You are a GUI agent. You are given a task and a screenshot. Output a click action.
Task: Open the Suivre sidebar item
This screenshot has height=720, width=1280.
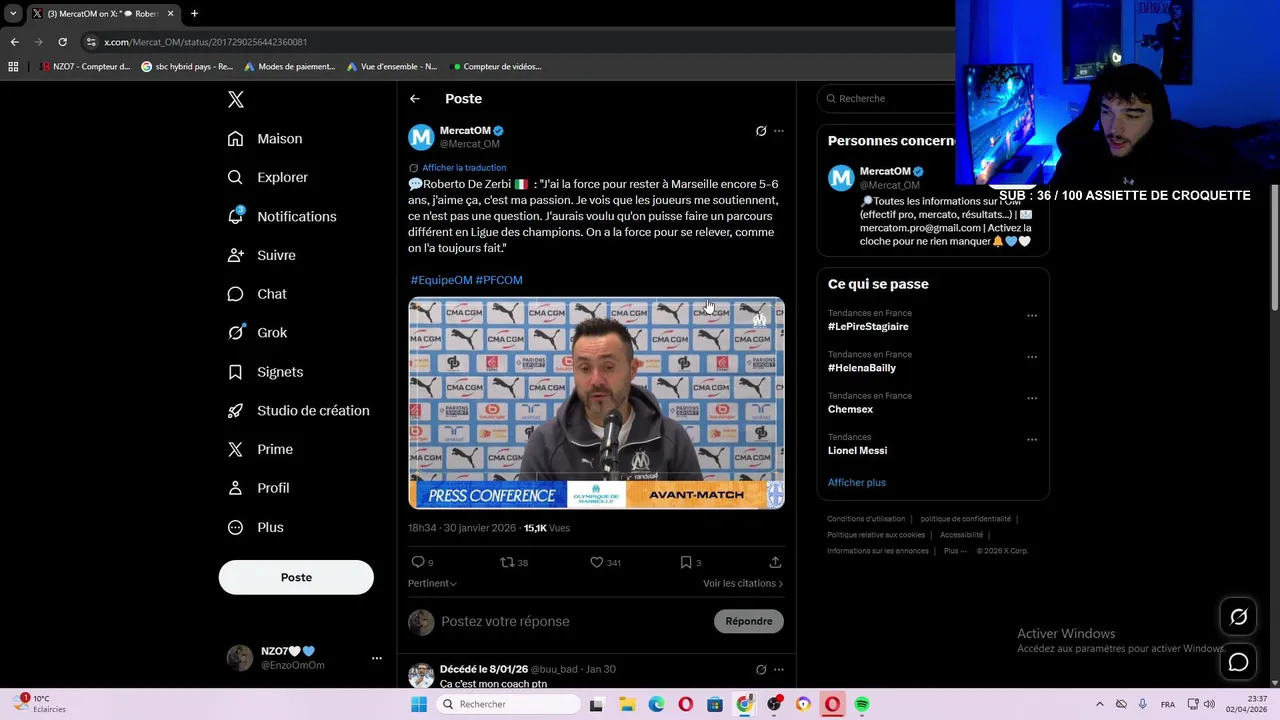(262, 255)
